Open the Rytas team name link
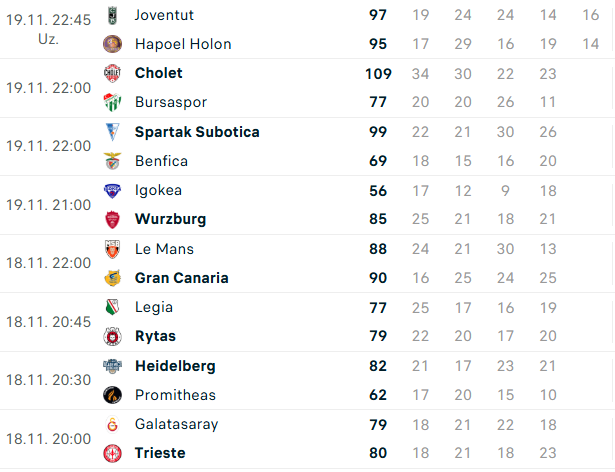Viewport: 615px width, 472px height. point(157,336)
